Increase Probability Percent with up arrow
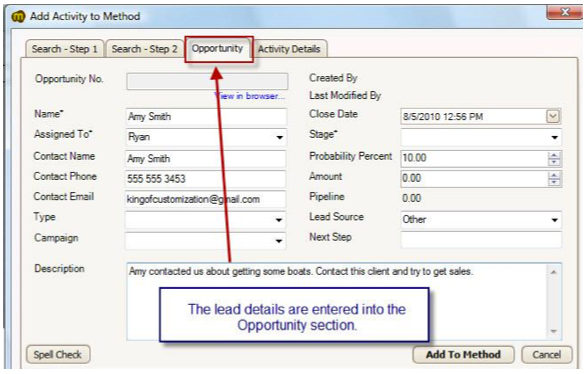This screenshot has width=587, height=374. click(x=554, y=155)
